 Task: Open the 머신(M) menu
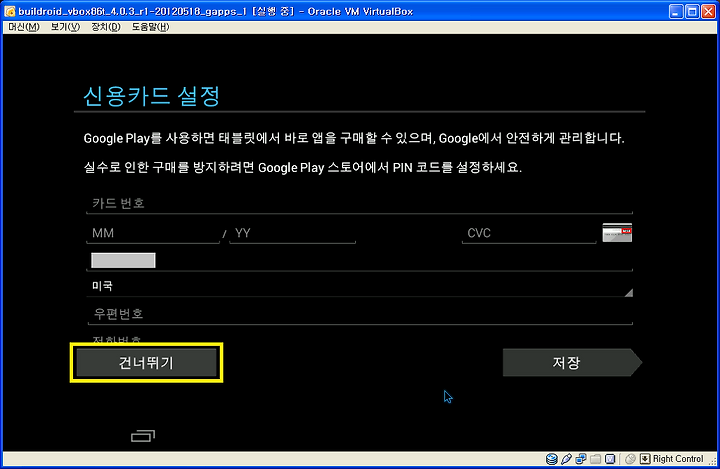pyautogui.click(x=24, y=27)
